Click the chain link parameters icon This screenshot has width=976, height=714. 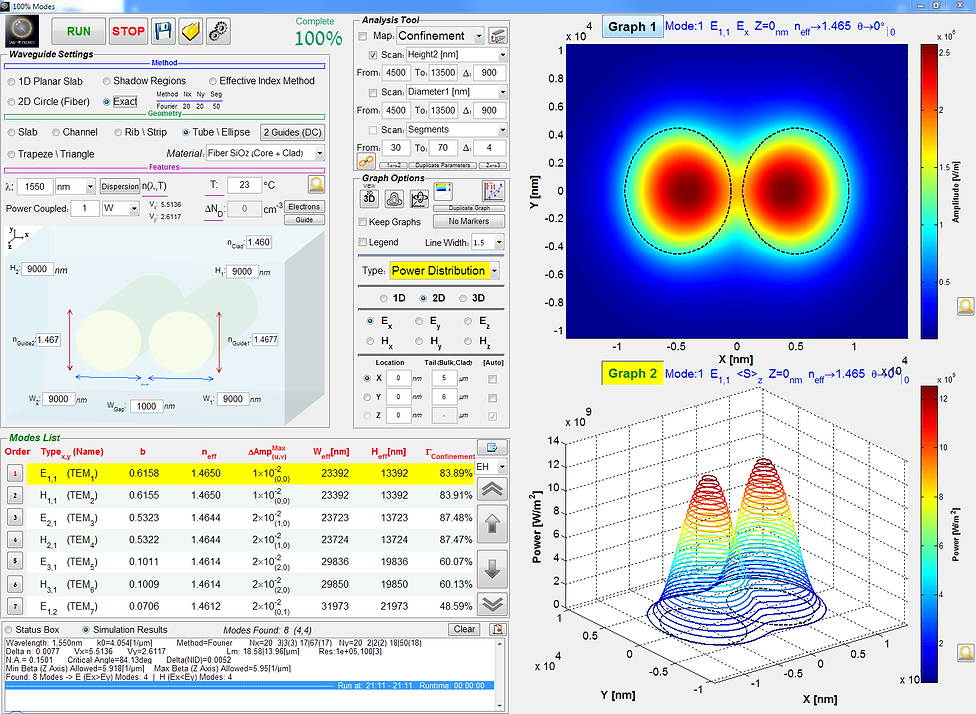(x=367, y=162)
